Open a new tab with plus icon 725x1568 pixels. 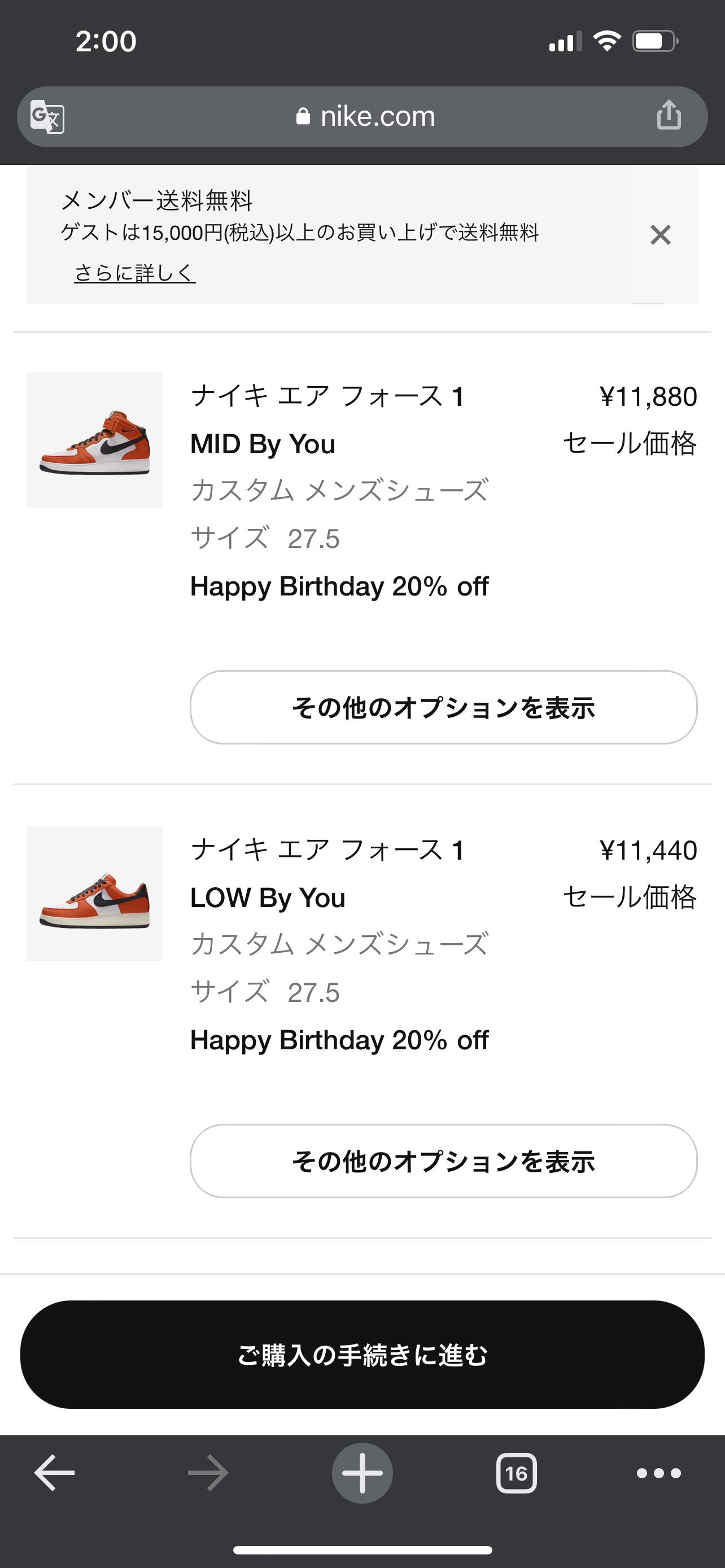point(362,1473)
